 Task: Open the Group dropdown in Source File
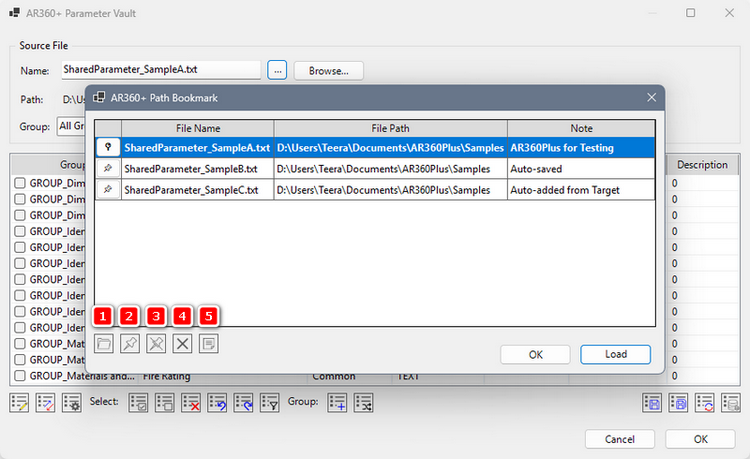coord(70,126)
